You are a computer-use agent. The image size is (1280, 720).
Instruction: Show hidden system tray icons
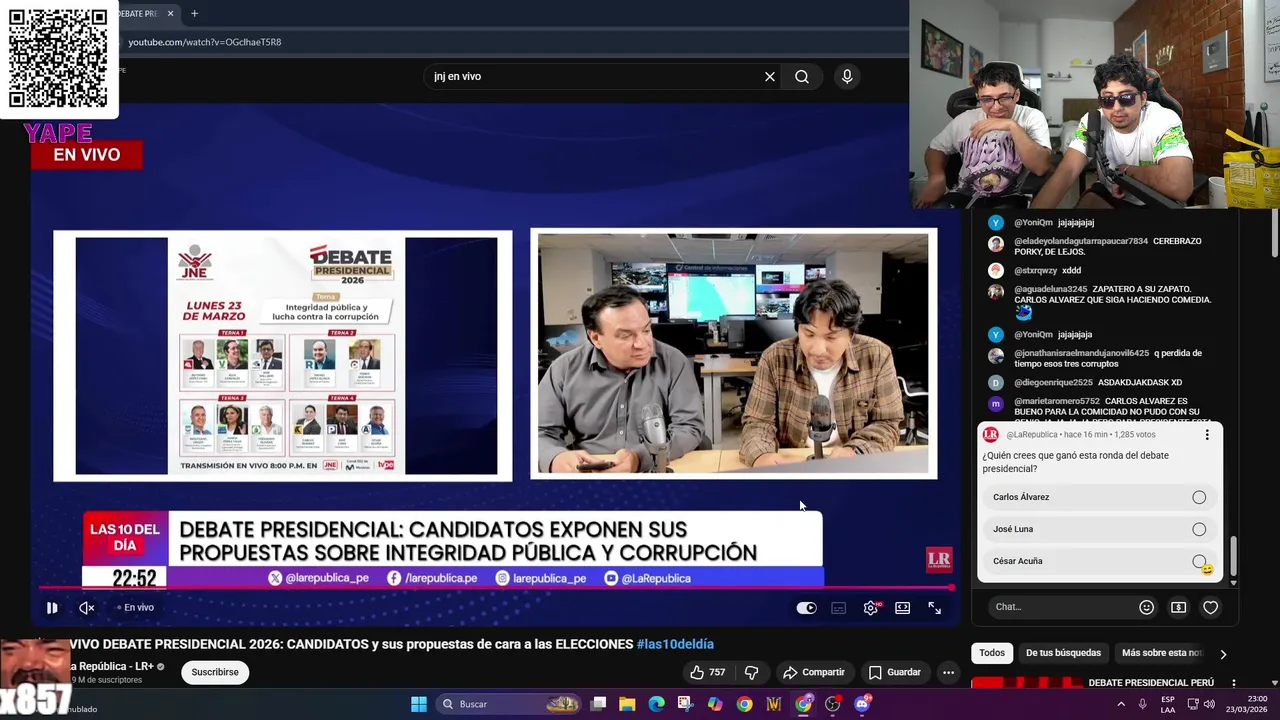coord(1120,704)
